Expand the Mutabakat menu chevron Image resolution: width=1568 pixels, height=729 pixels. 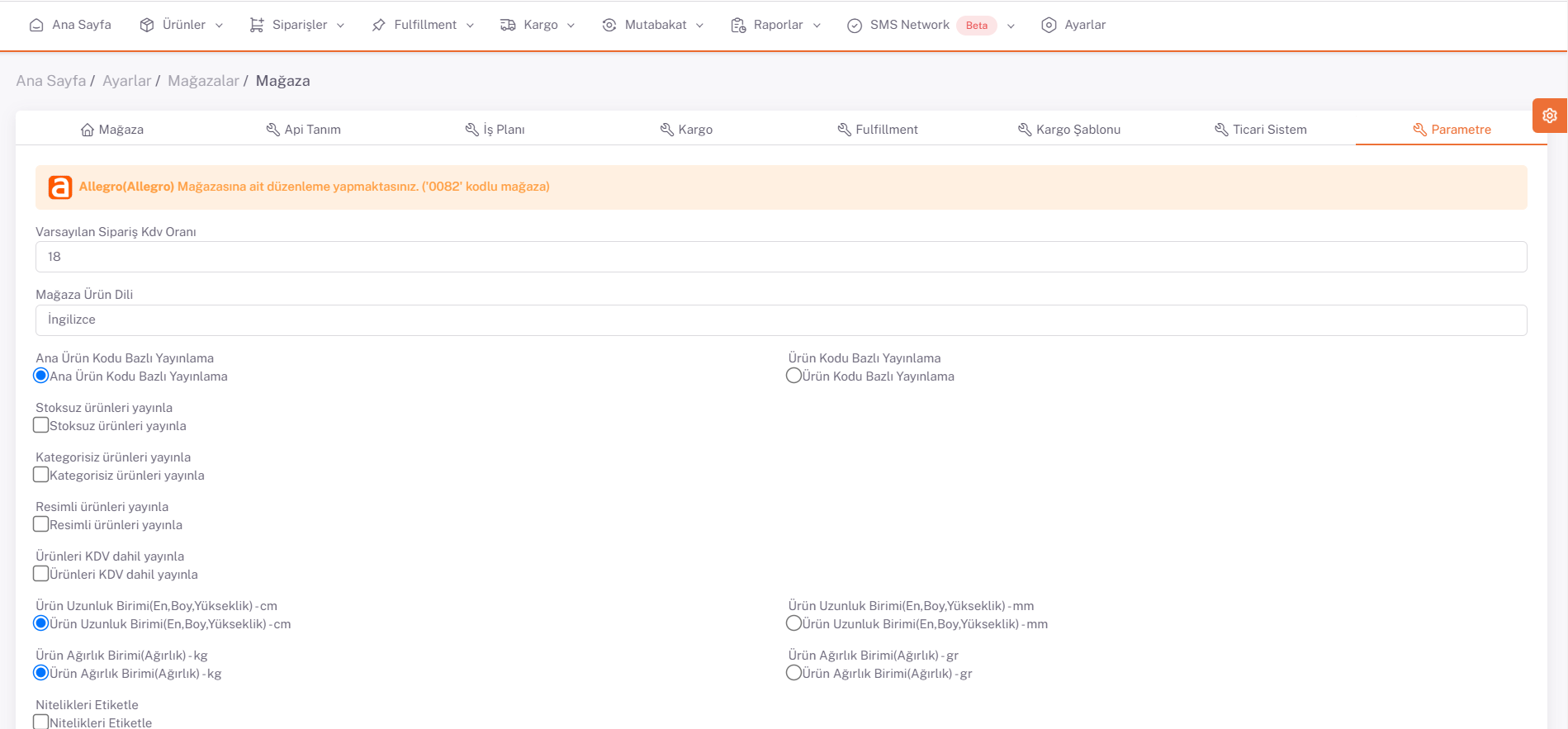(699, 26)
